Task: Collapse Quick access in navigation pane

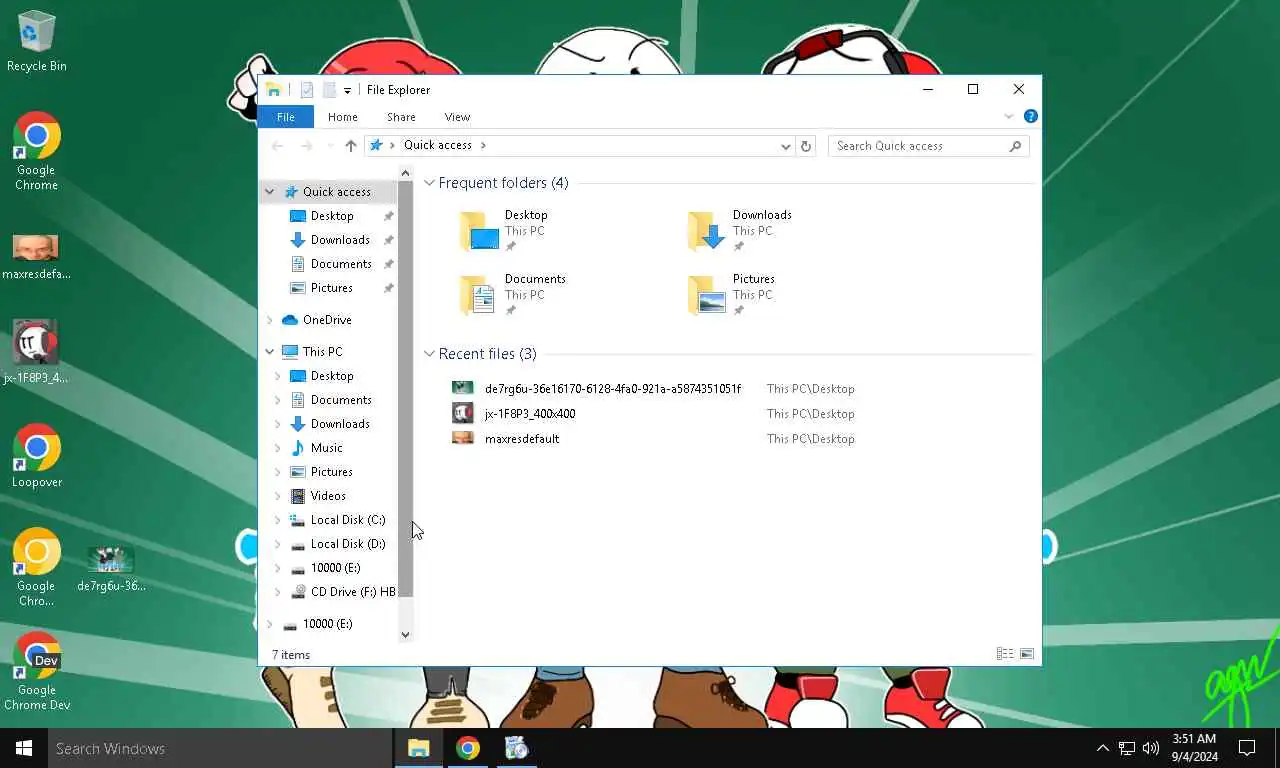Action: 269,192
